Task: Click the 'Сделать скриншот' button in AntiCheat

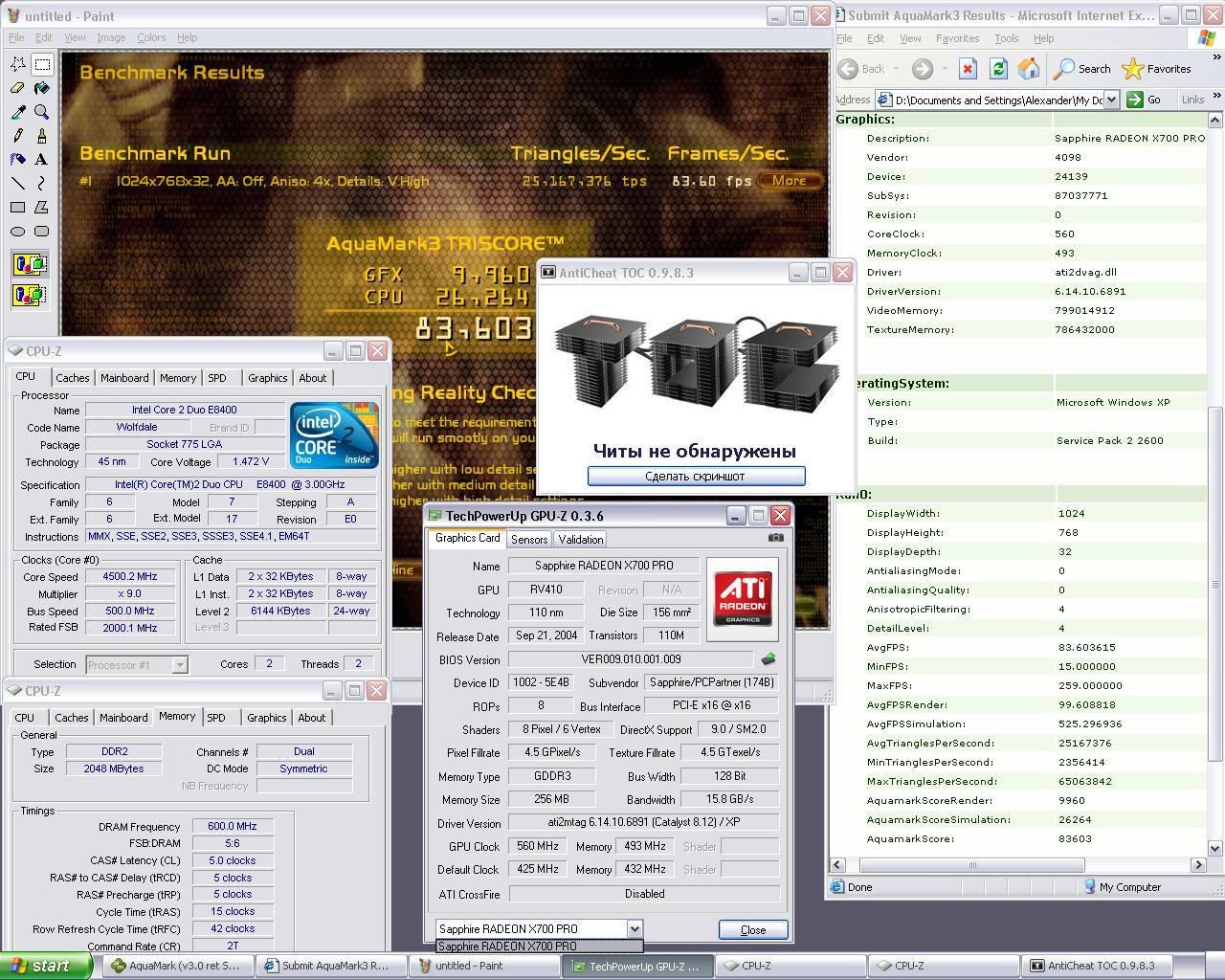Action: 696,476
